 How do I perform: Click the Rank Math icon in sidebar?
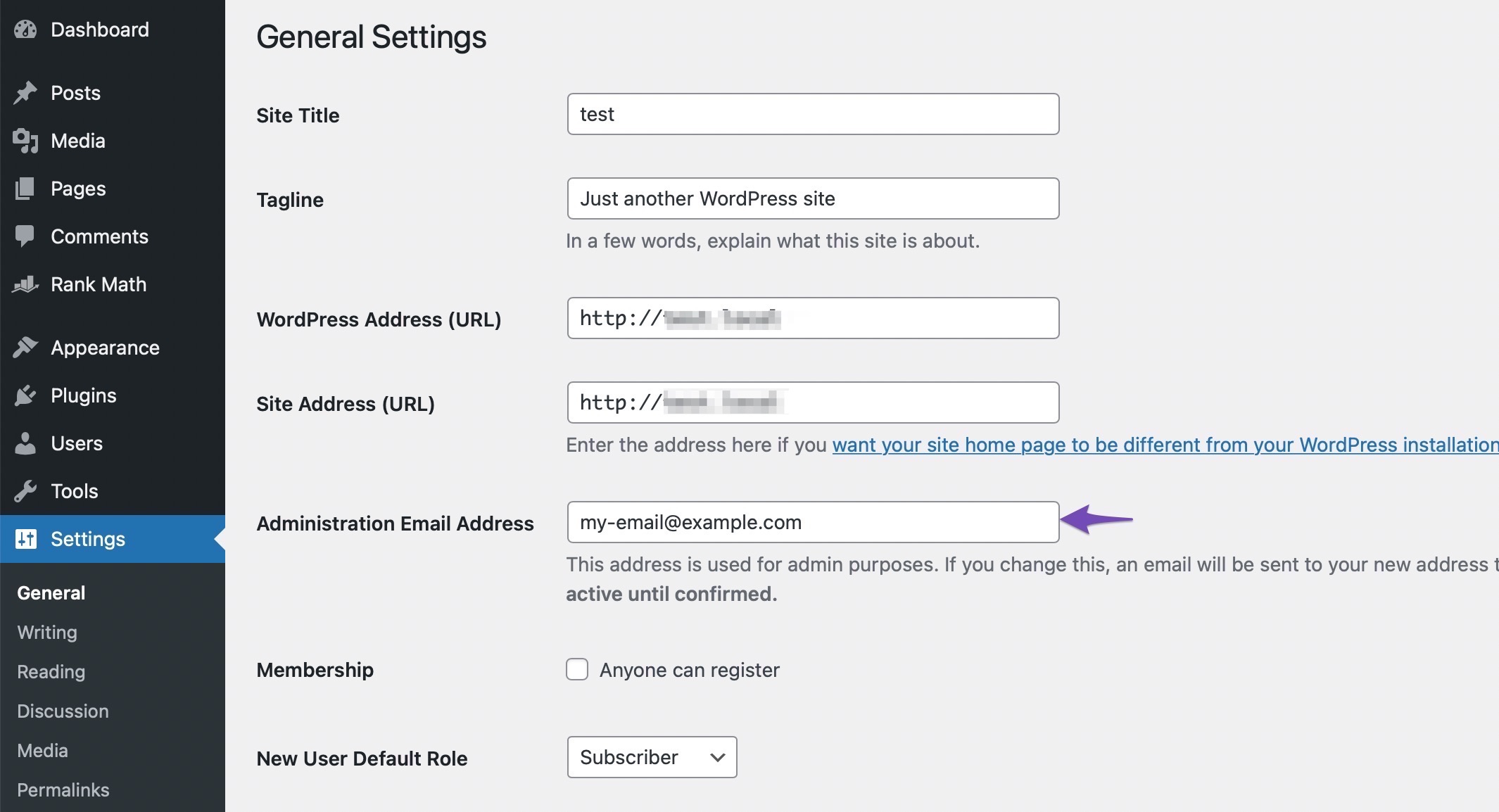(x=26, y=284)
